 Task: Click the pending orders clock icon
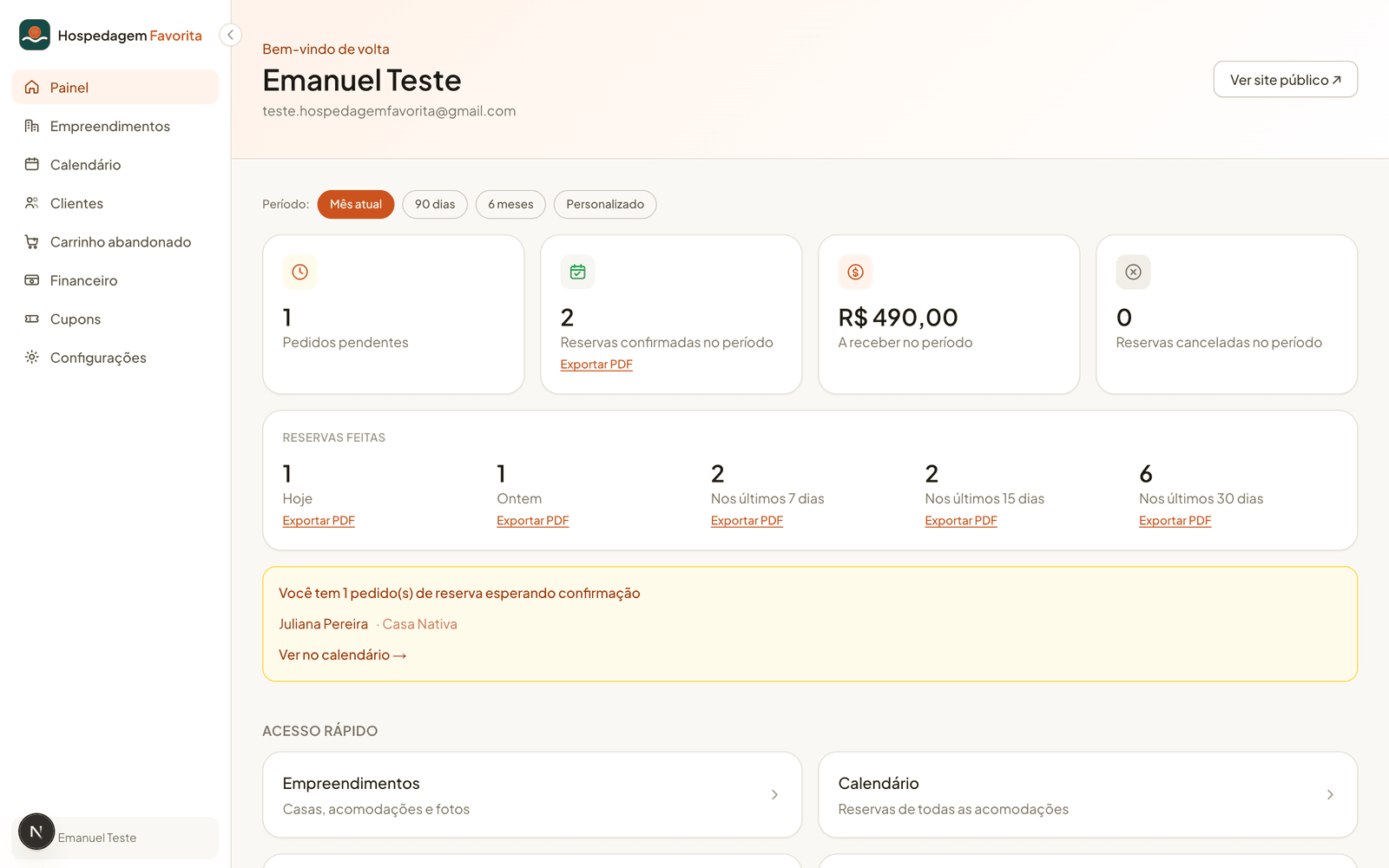(x=300, y=272)
